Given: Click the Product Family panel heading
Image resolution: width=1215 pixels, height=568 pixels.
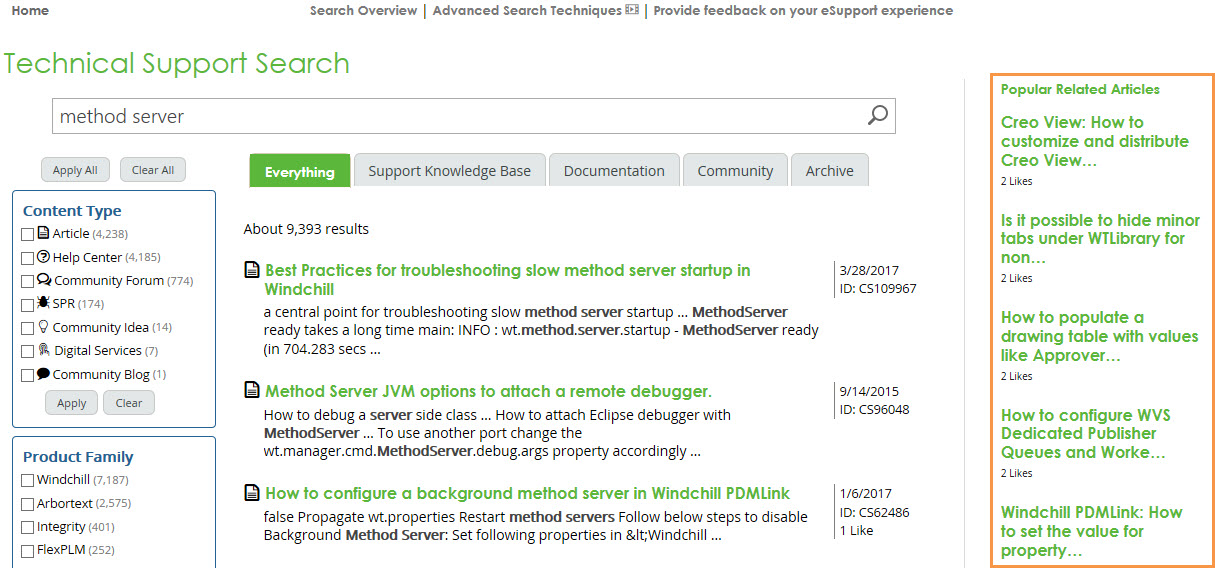Looking at the screenshot, I should [78, 457].
